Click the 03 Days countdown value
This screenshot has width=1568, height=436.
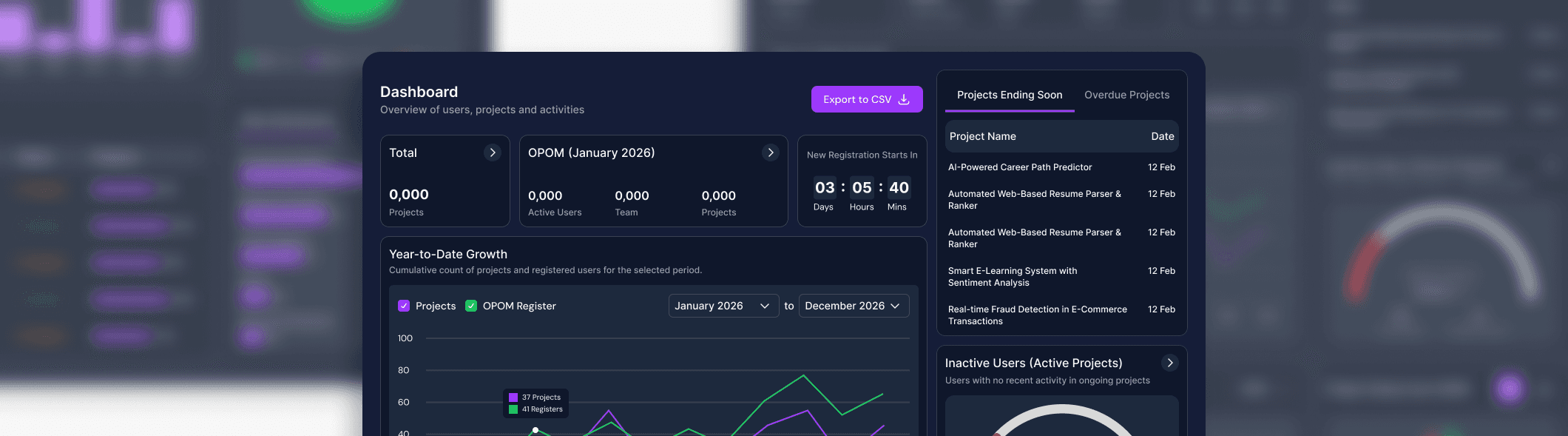pos(825,187)
